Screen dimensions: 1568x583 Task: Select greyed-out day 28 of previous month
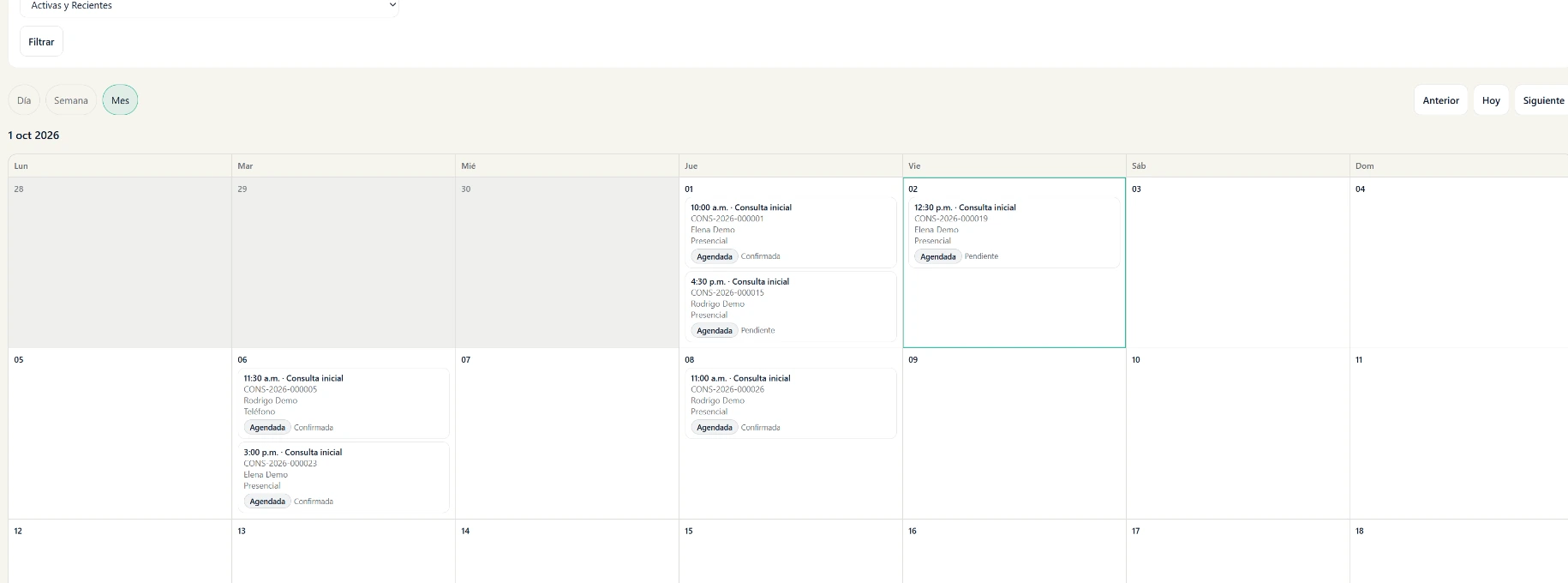pos(120,262)
